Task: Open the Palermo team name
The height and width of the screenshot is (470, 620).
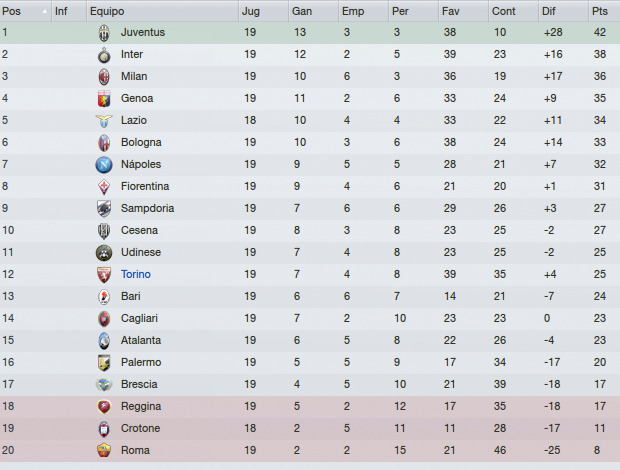Action: point(141,362)
